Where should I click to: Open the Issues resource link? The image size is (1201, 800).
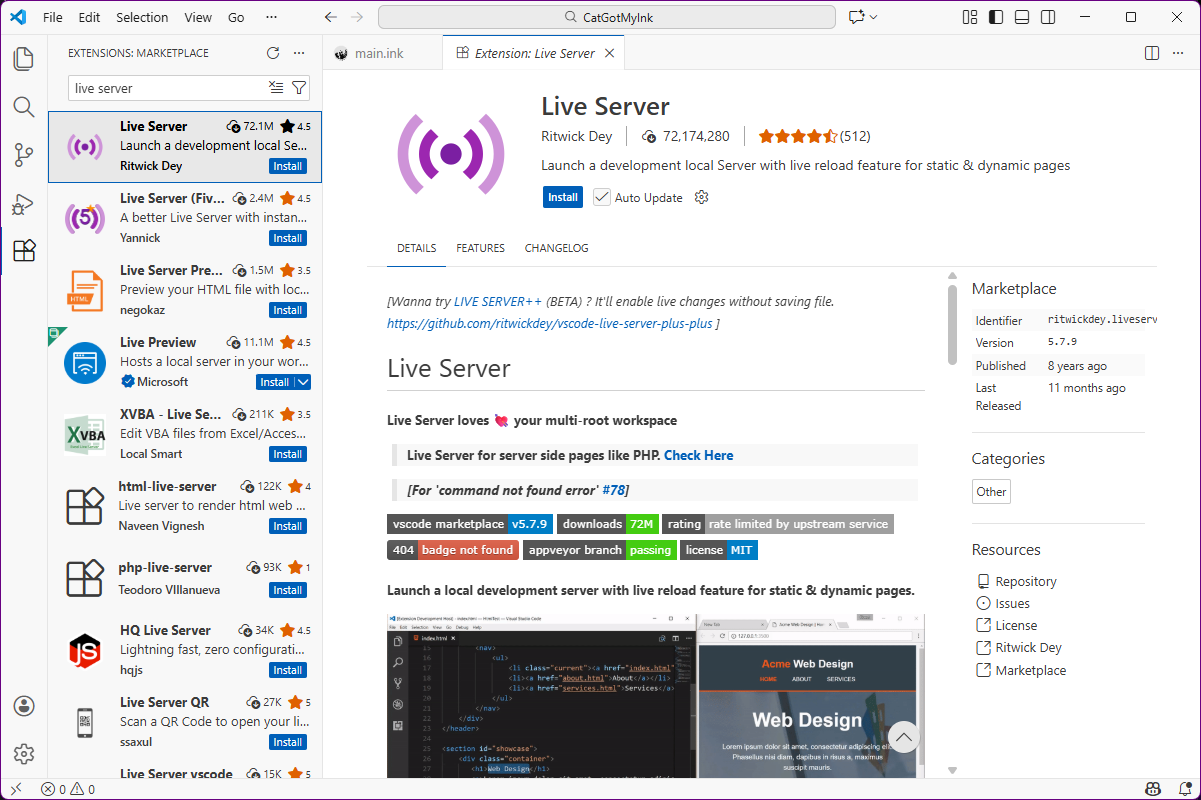click(x=1012, y=603)
